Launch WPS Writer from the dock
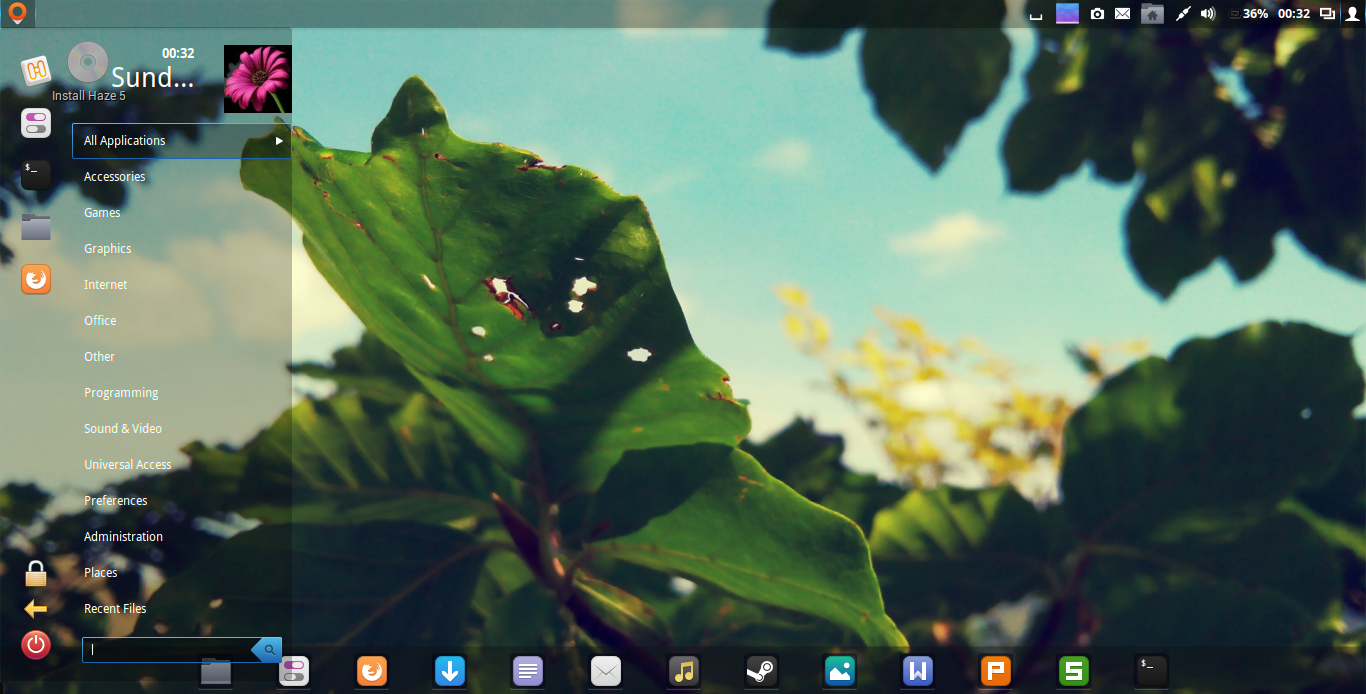 (x=918, y=671)
